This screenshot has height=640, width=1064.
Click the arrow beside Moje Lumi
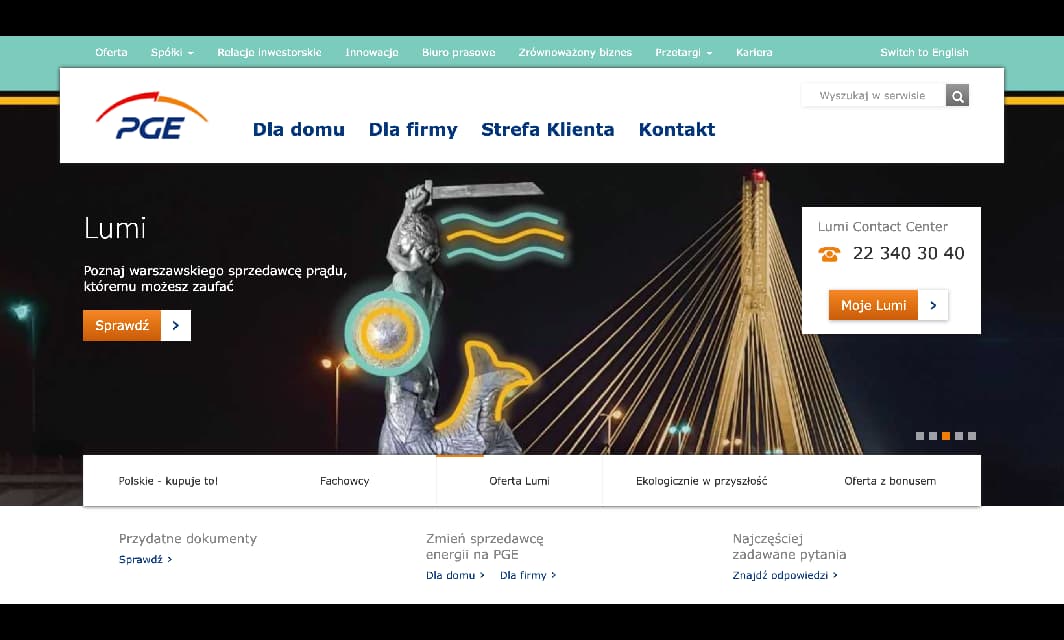pos(933,305)
